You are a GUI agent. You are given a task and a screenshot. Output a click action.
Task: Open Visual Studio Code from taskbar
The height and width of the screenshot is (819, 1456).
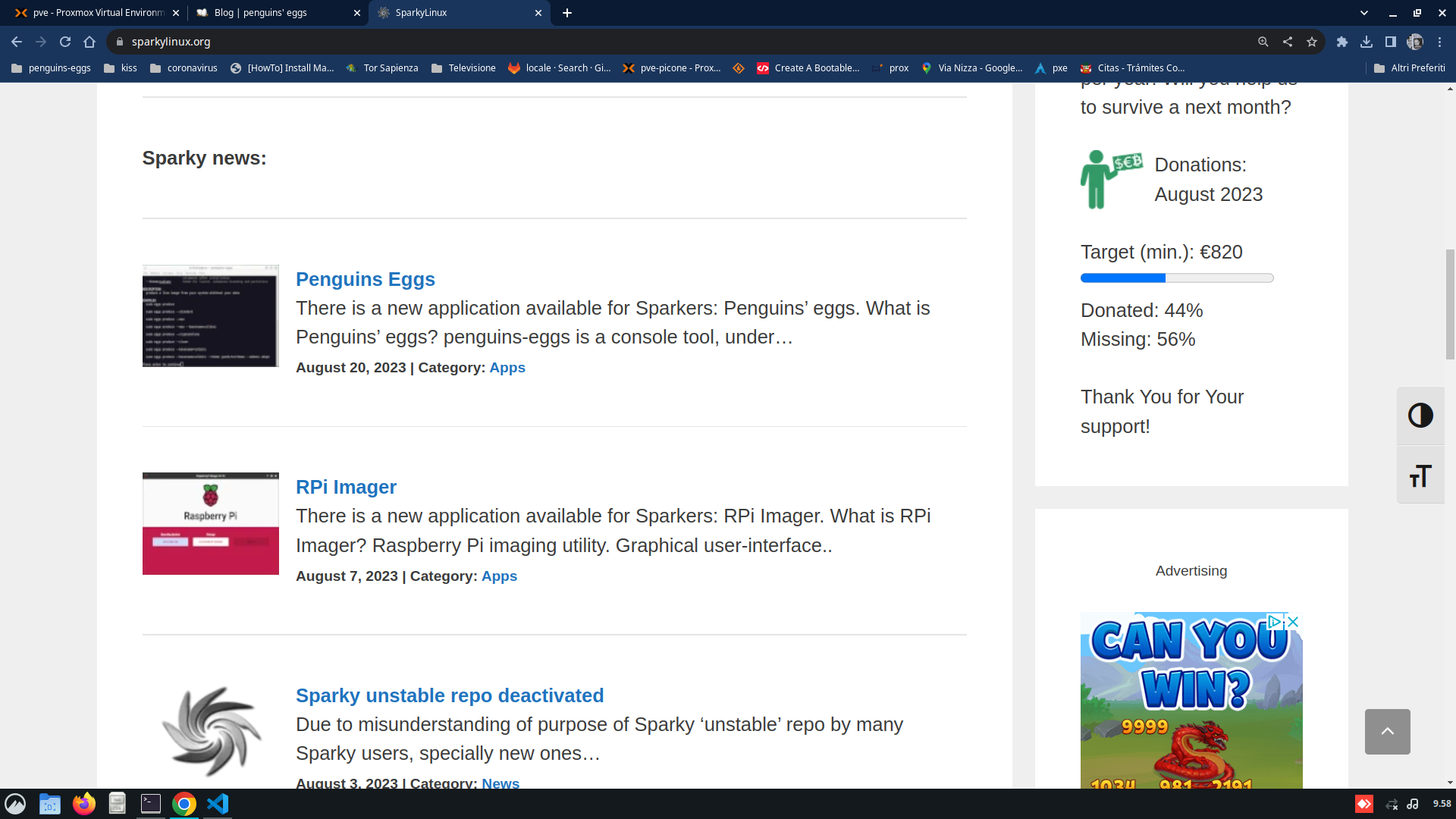(218, 804)
